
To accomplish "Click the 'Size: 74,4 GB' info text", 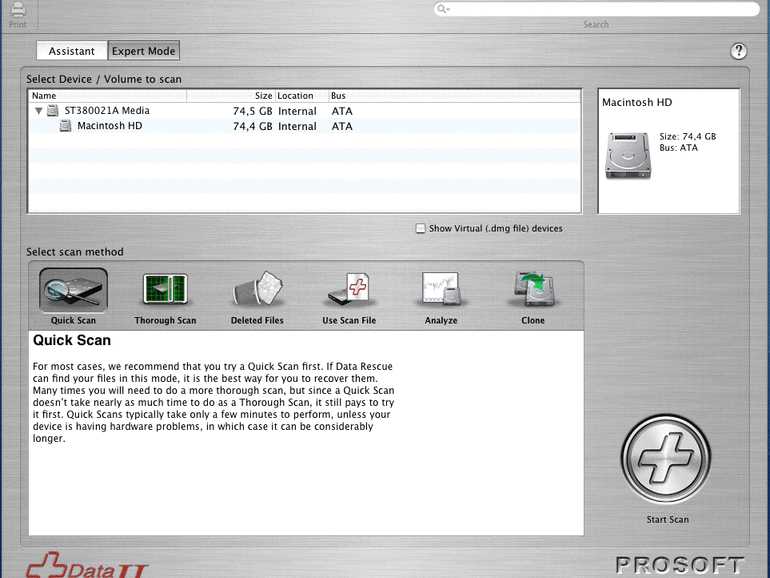I will coord(688,137).
